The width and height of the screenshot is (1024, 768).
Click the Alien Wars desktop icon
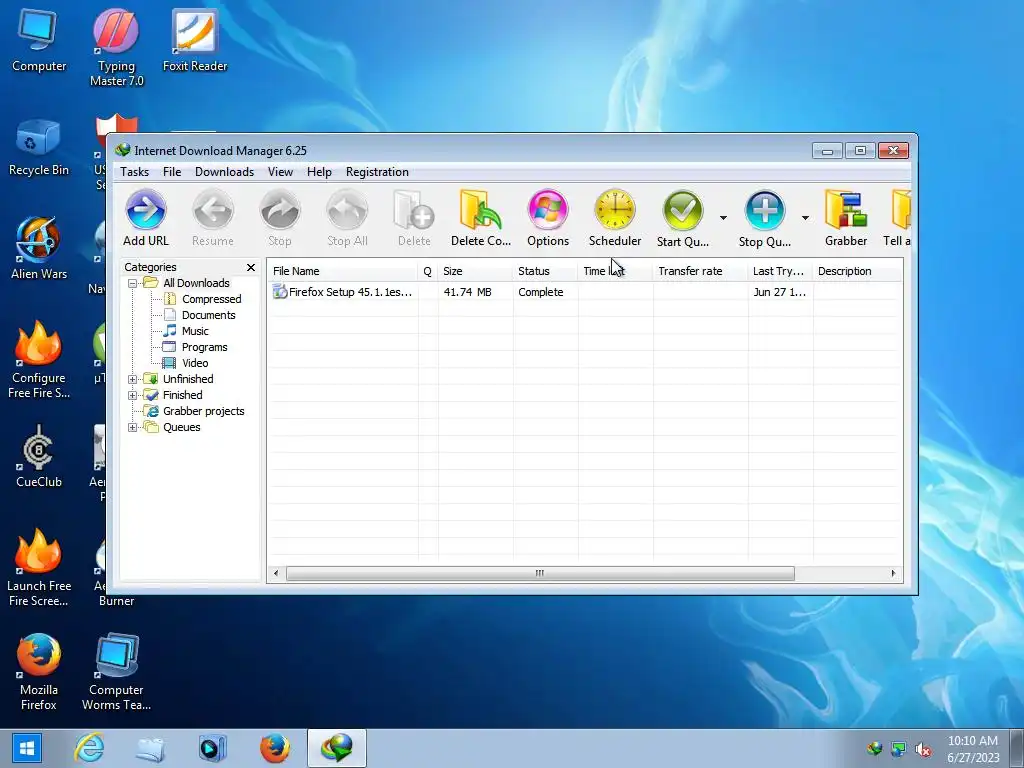39,248
